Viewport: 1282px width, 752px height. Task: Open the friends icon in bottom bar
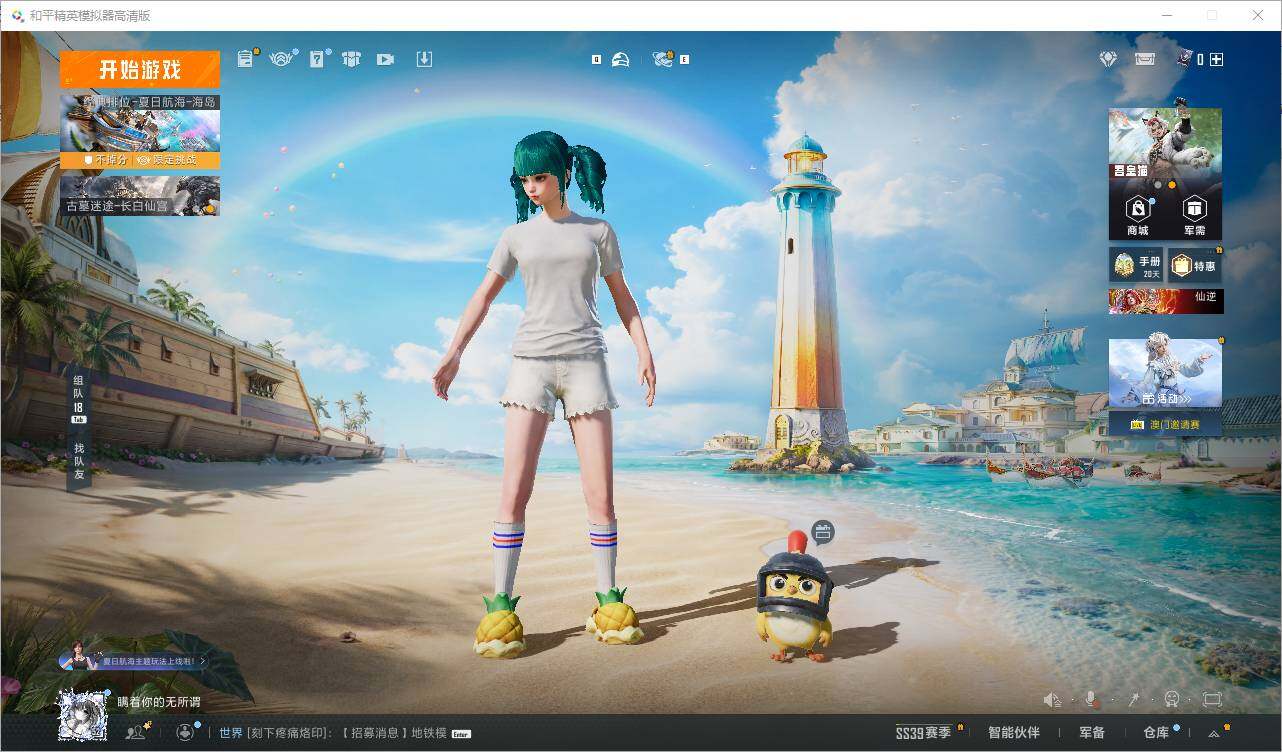pyautogui.click(x=136, y=732)
